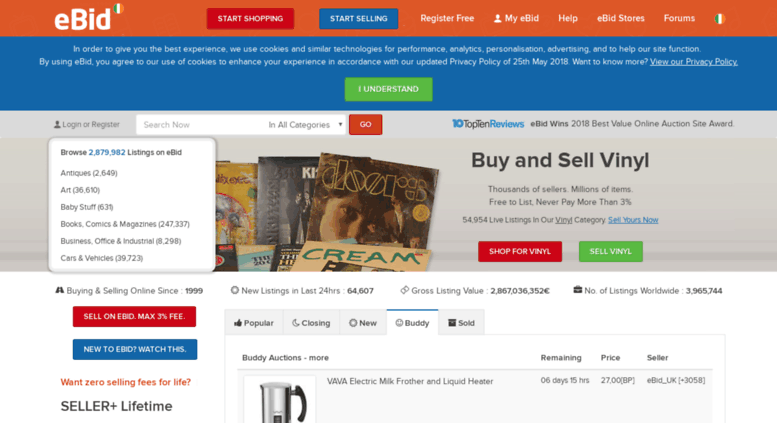Click the eBid logo
Image resolution: width=777 pixels, height=423 pixels.
coord(89,18)
